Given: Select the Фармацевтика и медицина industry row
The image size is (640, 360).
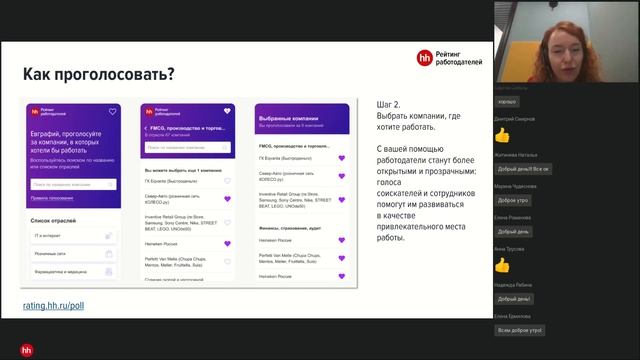Looking at the screenshot, I should (x=73, y=272).
